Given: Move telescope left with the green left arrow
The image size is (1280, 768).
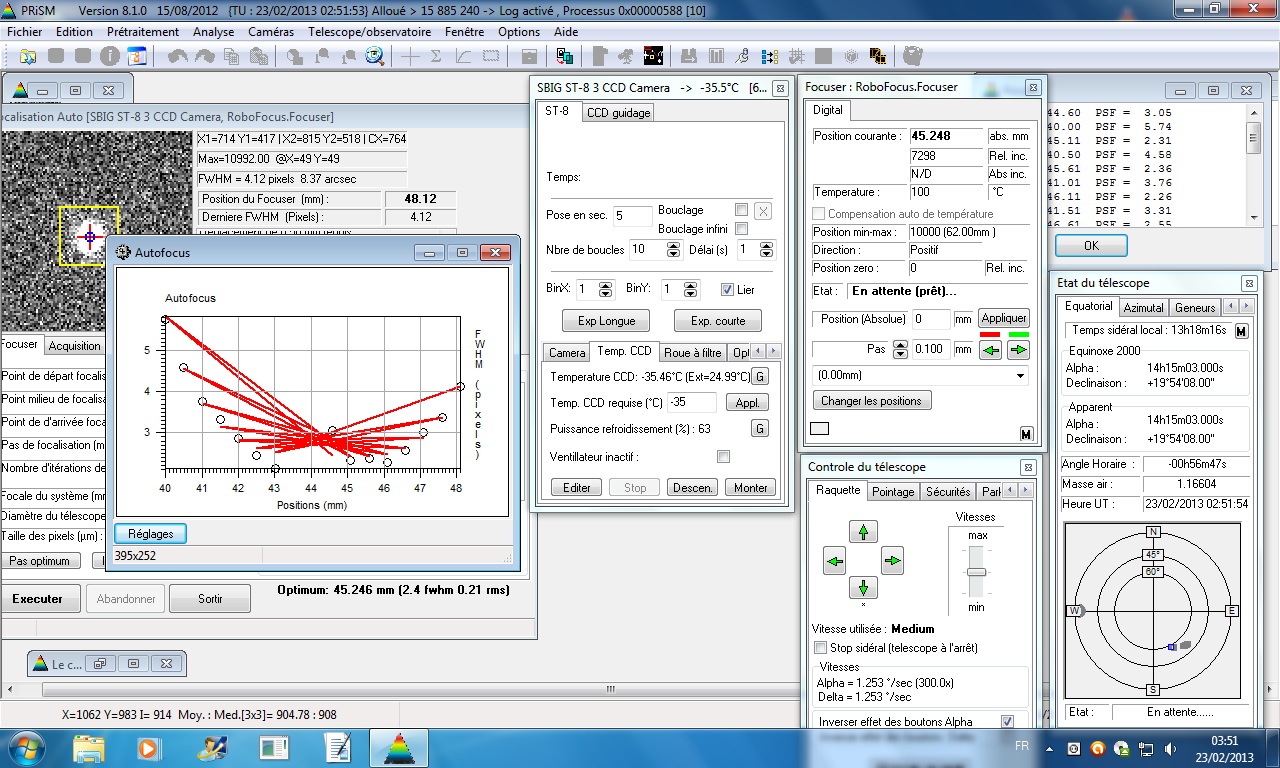Looking at the screenshot, I should (834, 561).
